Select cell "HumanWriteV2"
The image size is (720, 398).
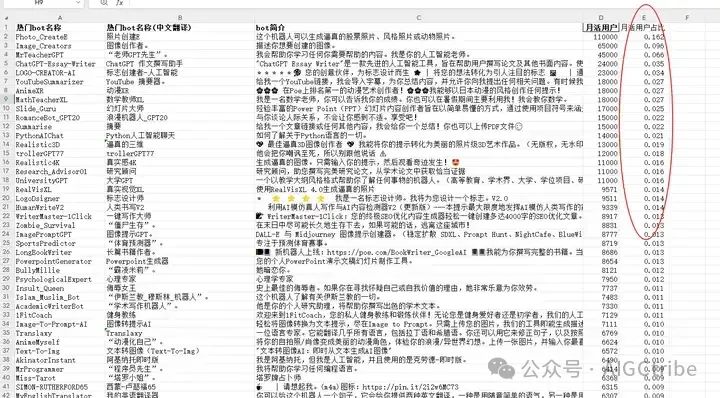39,207
